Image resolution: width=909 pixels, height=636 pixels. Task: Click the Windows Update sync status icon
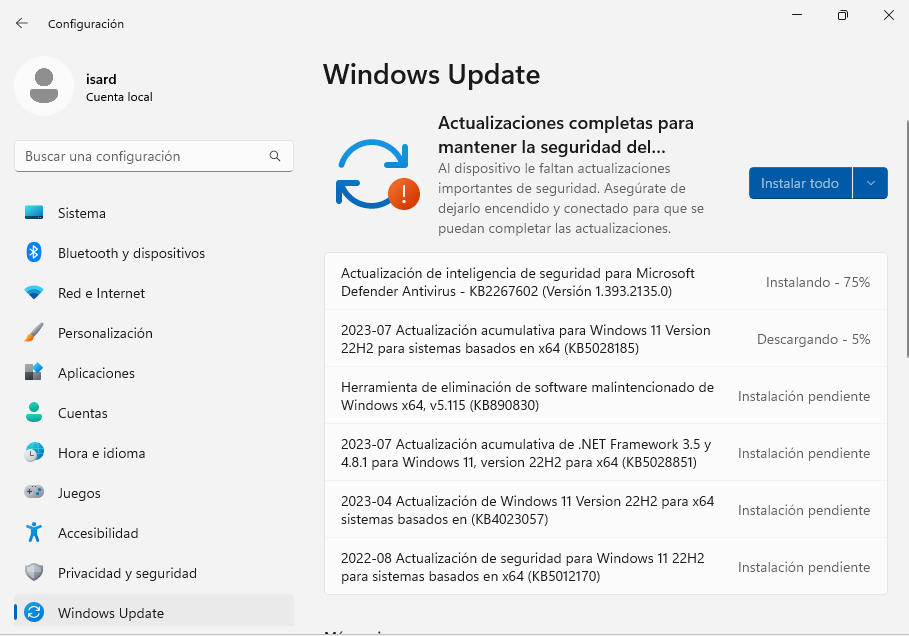(x=376, y=174)
